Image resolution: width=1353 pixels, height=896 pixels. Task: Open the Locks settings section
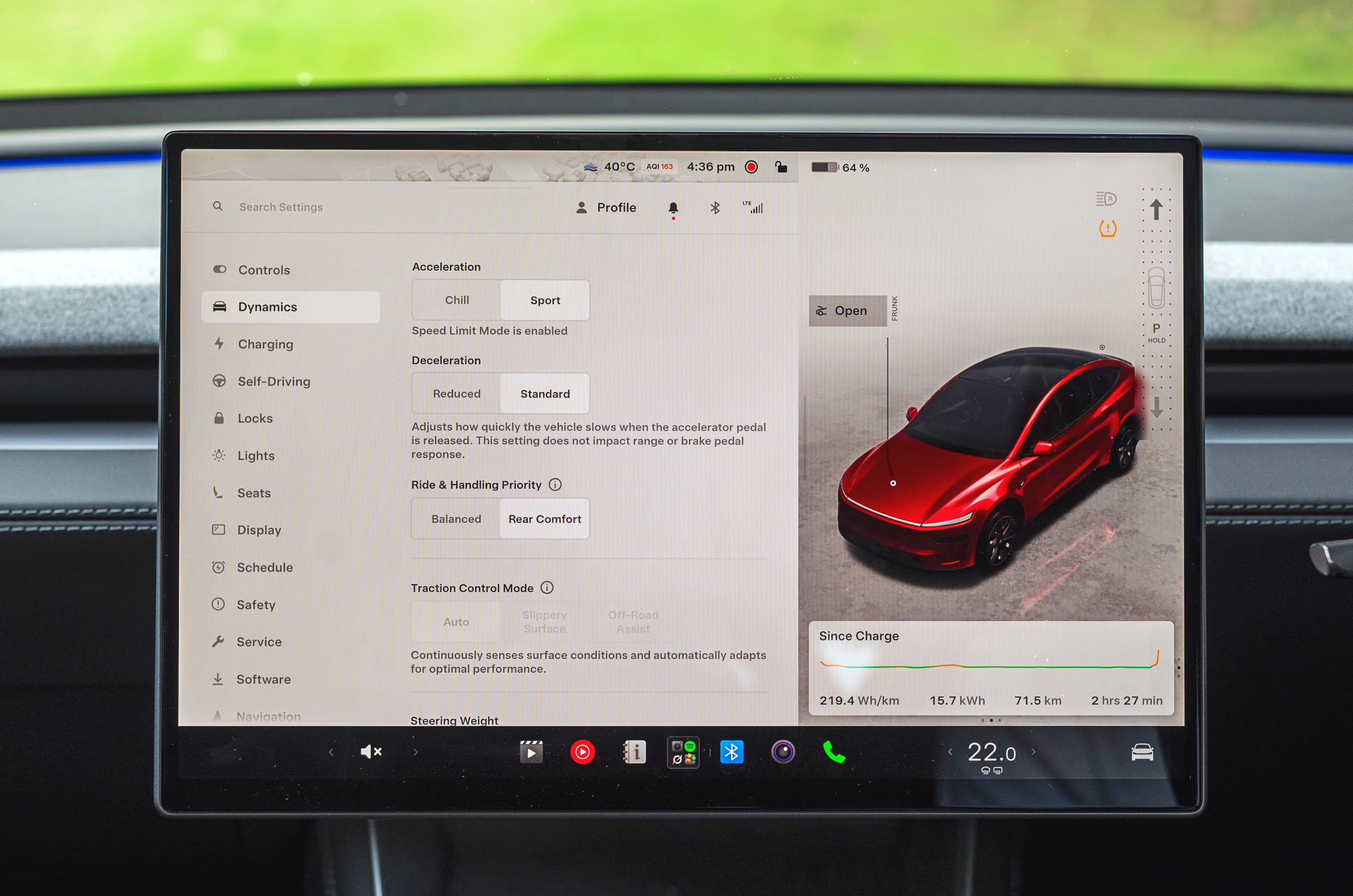click(291, 418)
